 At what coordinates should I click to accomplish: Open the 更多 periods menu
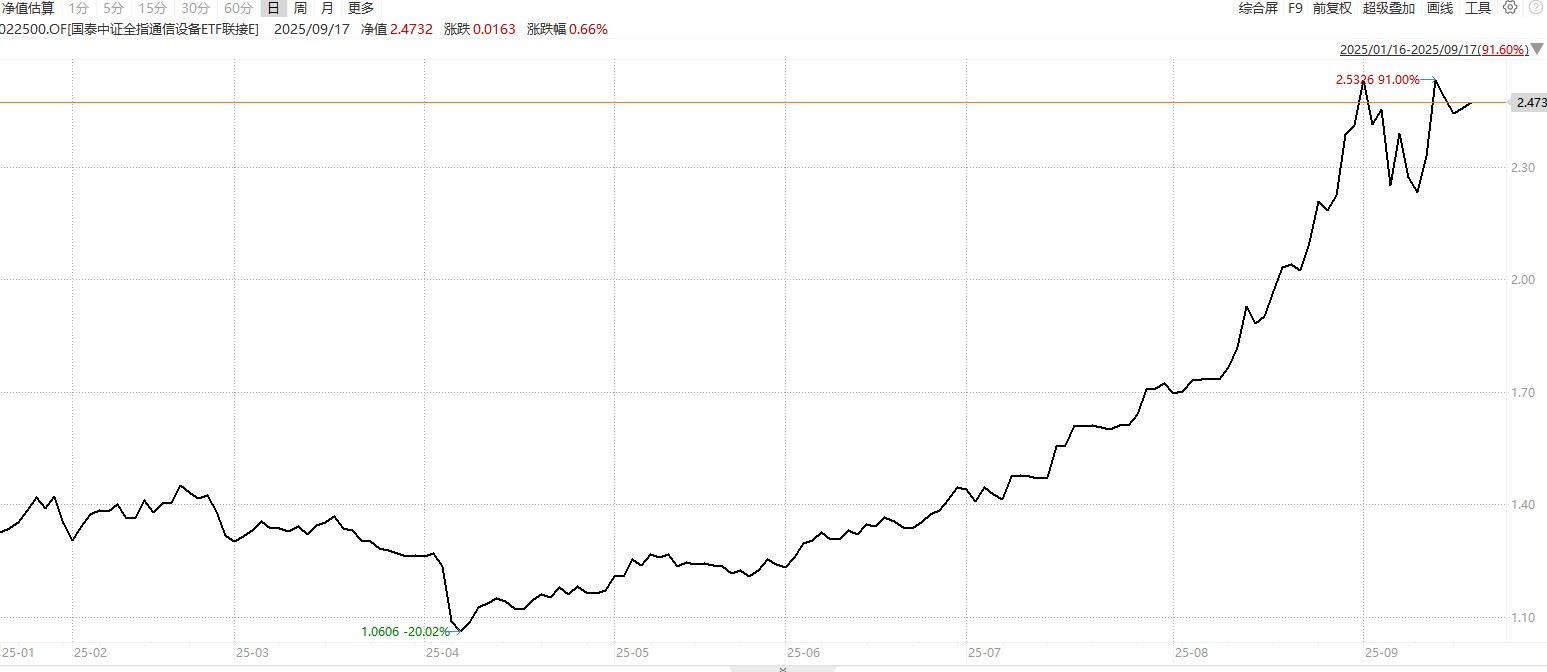point(361,8)
